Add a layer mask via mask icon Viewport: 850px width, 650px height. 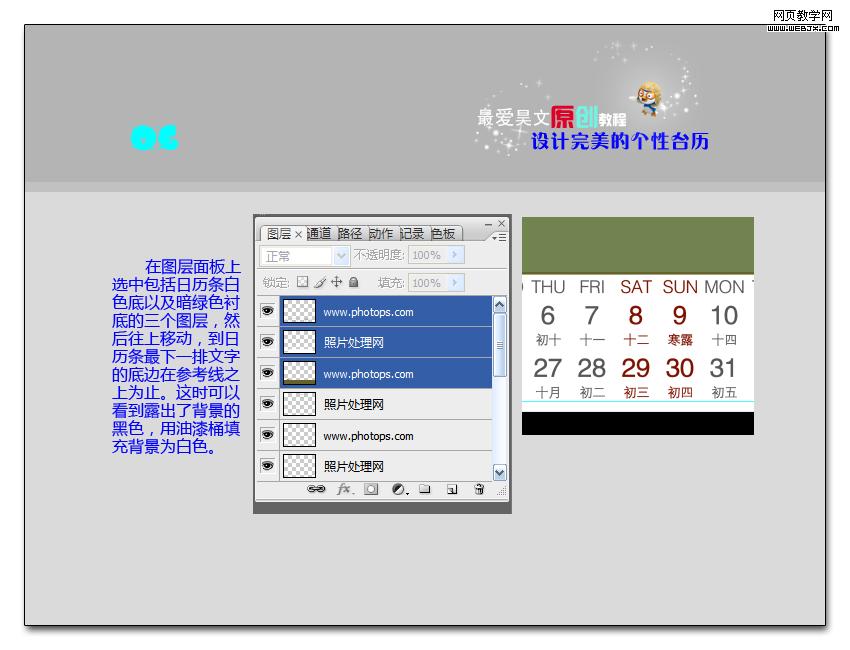click(371, 489)
